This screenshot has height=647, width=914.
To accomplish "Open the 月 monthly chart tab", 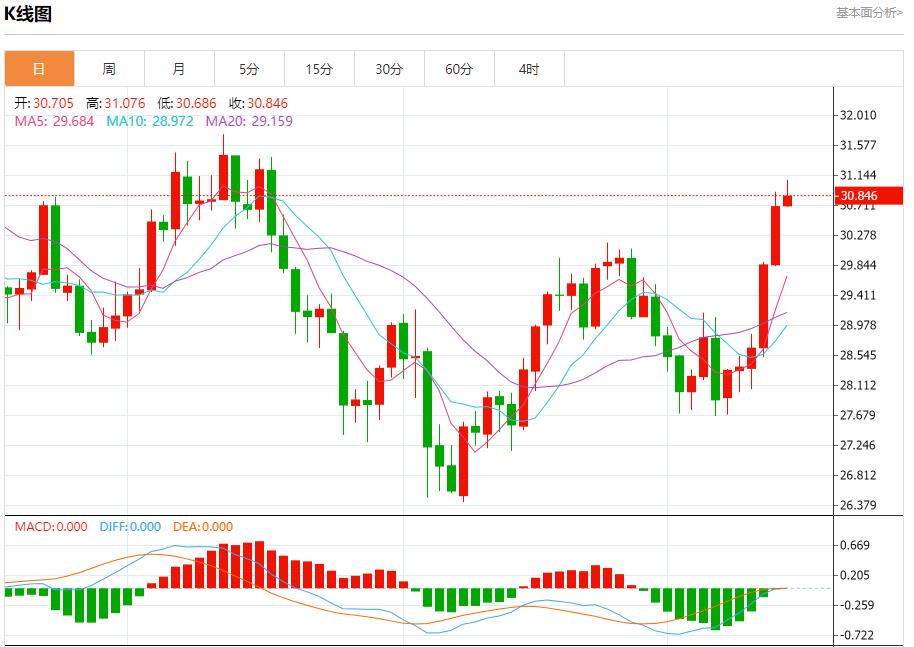I will point(179,69).
